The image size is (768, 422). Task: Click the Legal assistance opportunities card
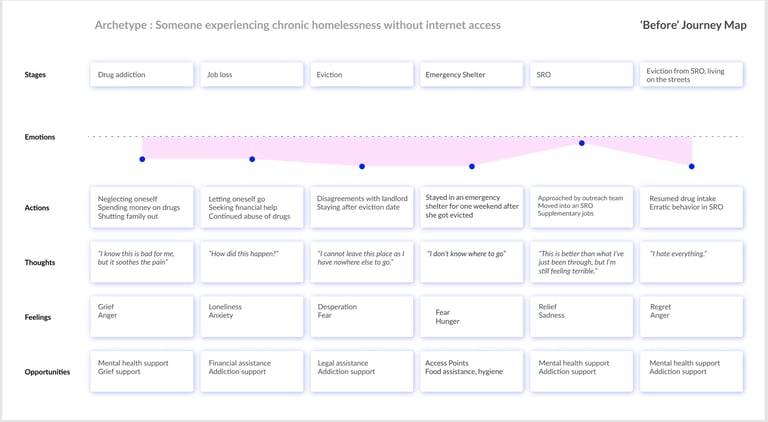pyautogui.click(x=361, y=371)
